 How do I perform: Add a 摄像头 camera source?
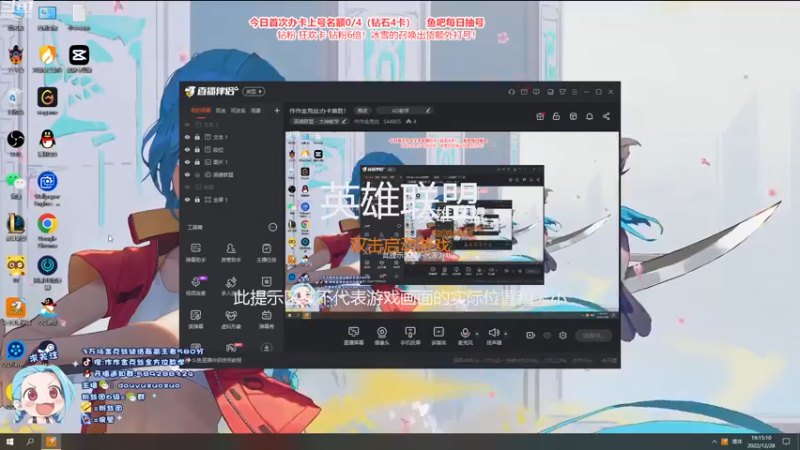point(382,336)
